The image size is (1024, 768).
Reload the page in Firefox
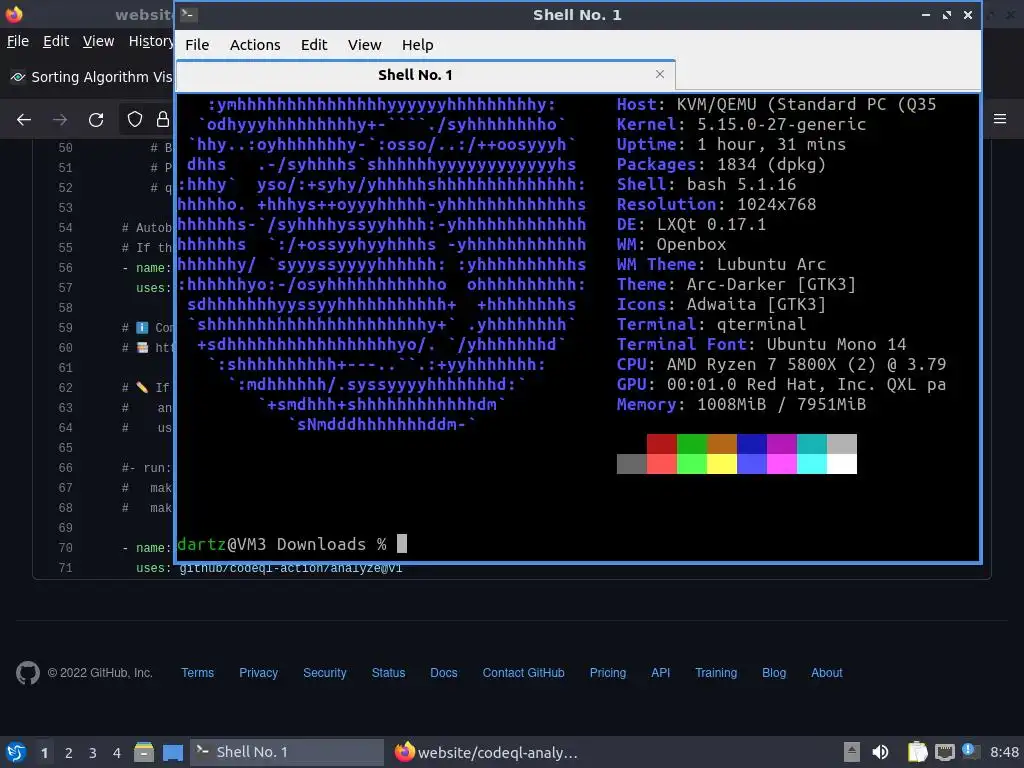pos(96,120)
